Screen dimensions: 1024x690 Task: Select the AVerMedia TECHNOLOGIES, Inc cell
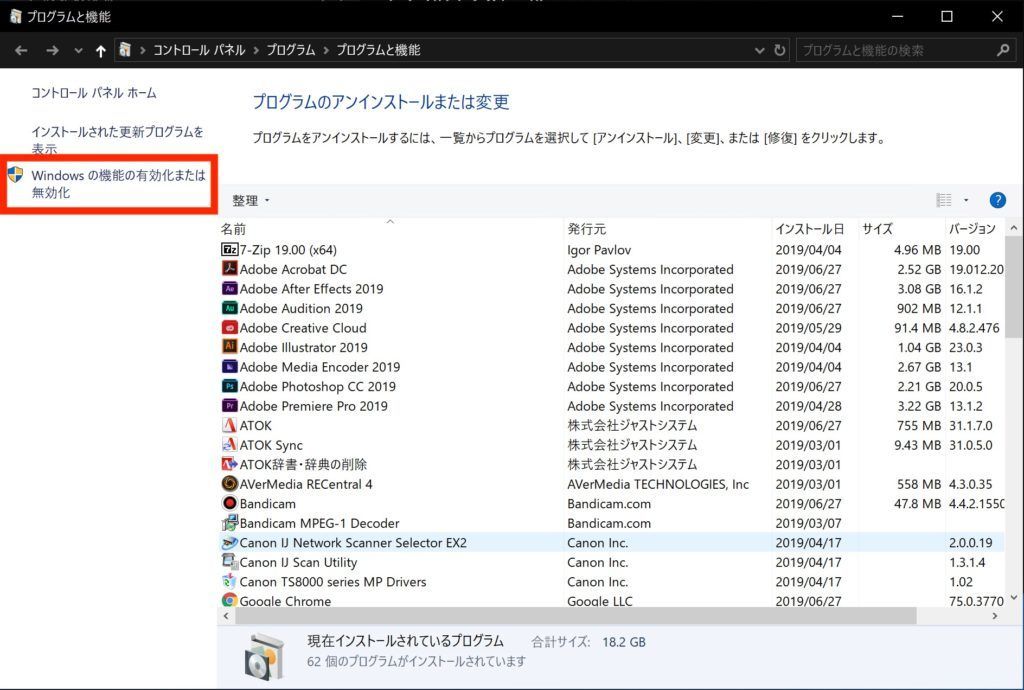[658, 484]
